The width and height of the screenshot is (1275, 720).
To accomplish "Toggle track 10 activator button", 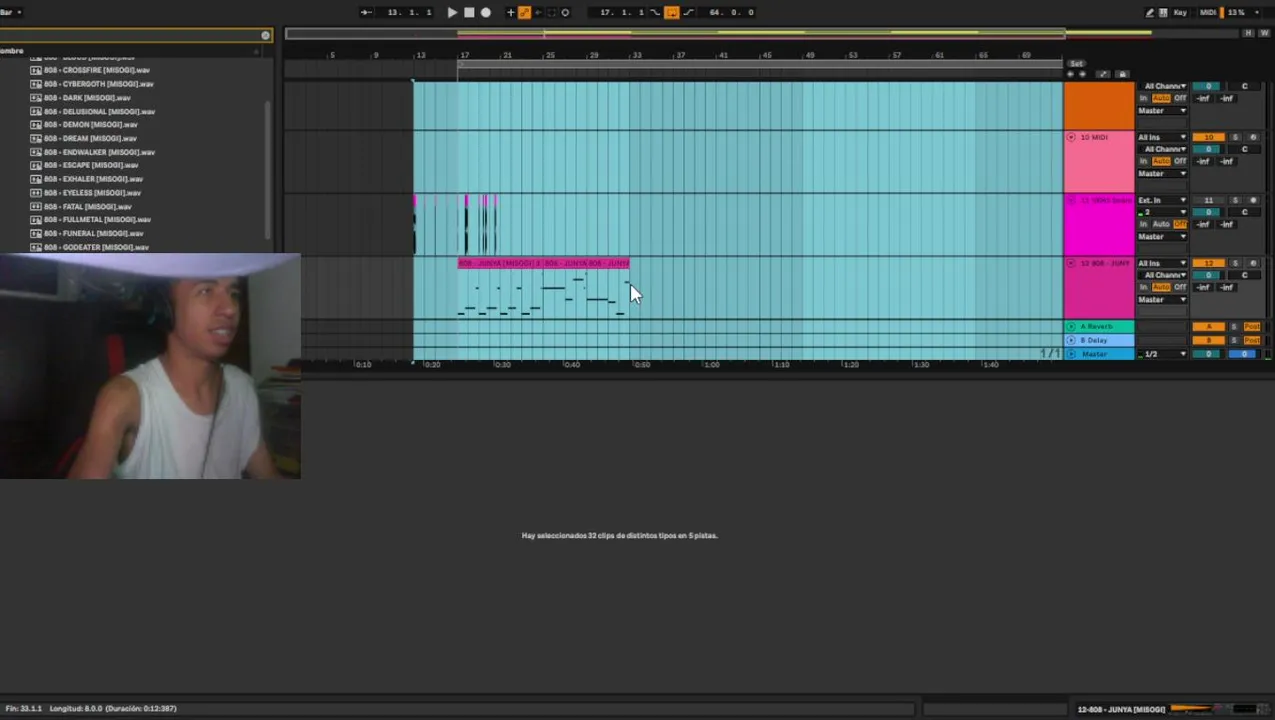I will [x=1208, y=137].
